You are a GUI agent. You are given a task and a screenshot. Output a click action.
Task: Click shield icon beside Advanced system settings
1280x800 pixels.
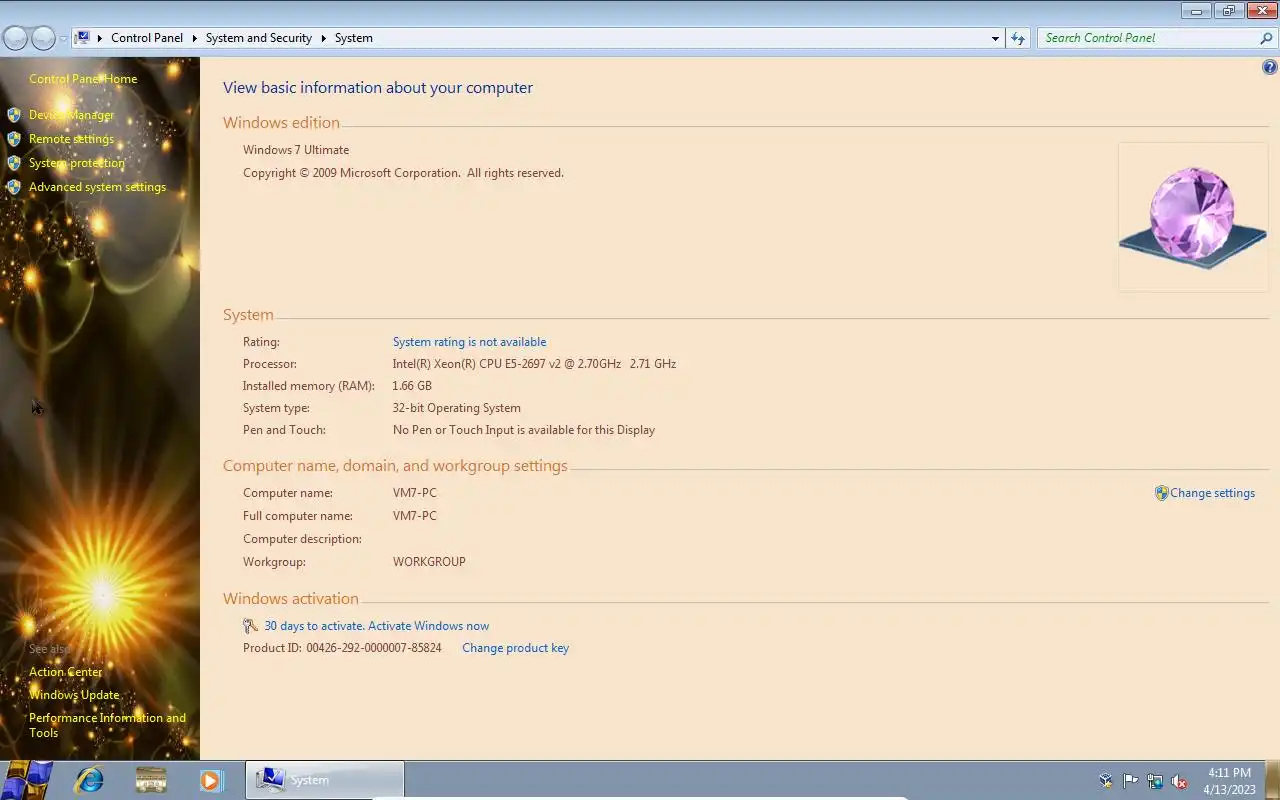(14, 187)
